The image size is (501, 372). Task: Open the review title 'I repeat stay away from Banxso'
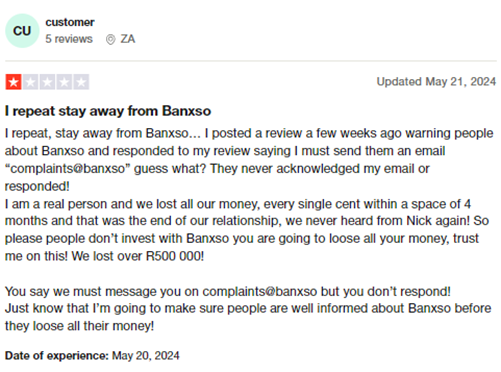108,111
